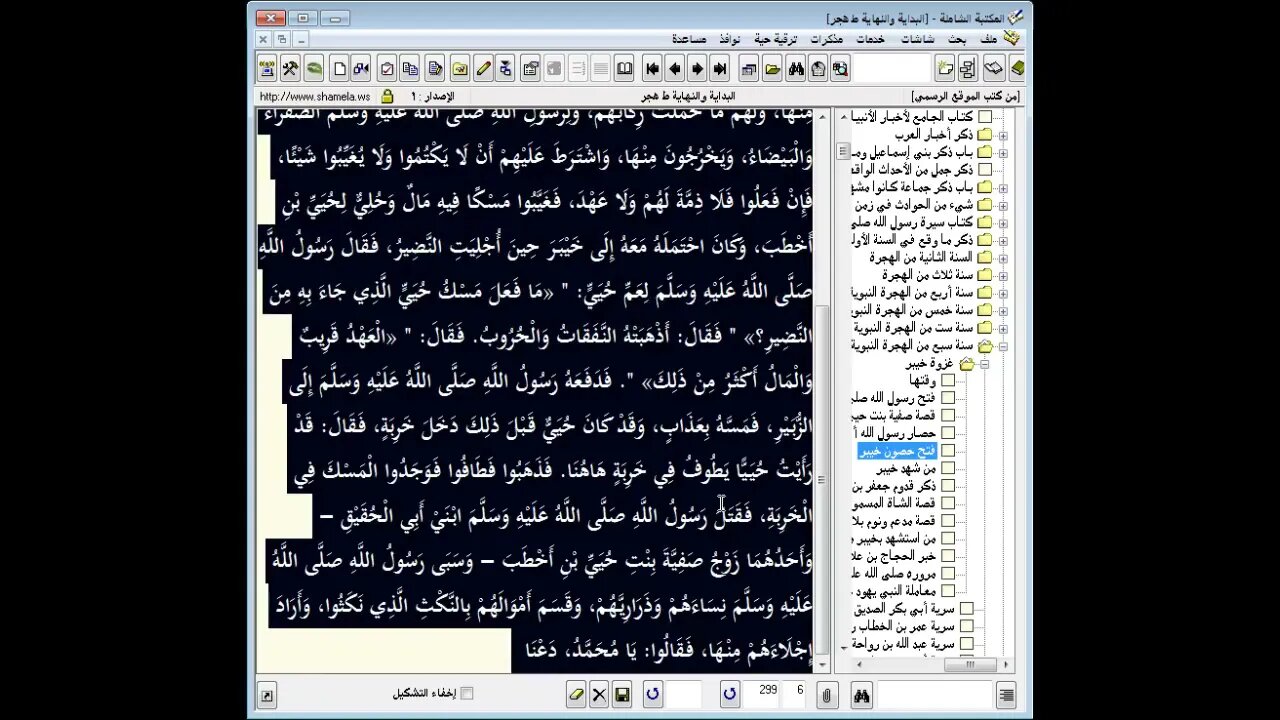Click the من كتب الموقع الرسمي label
Viewport: 1280px width, 720px height.
(x=966, y=97)
